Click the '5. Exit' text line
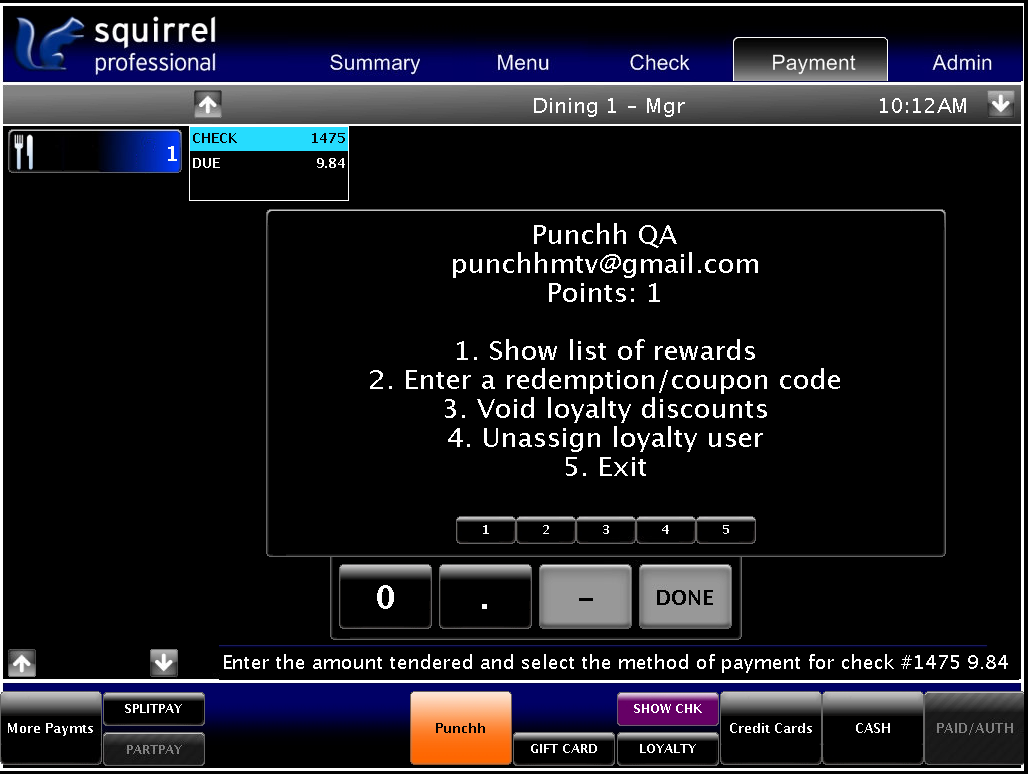 pos(605,467)
